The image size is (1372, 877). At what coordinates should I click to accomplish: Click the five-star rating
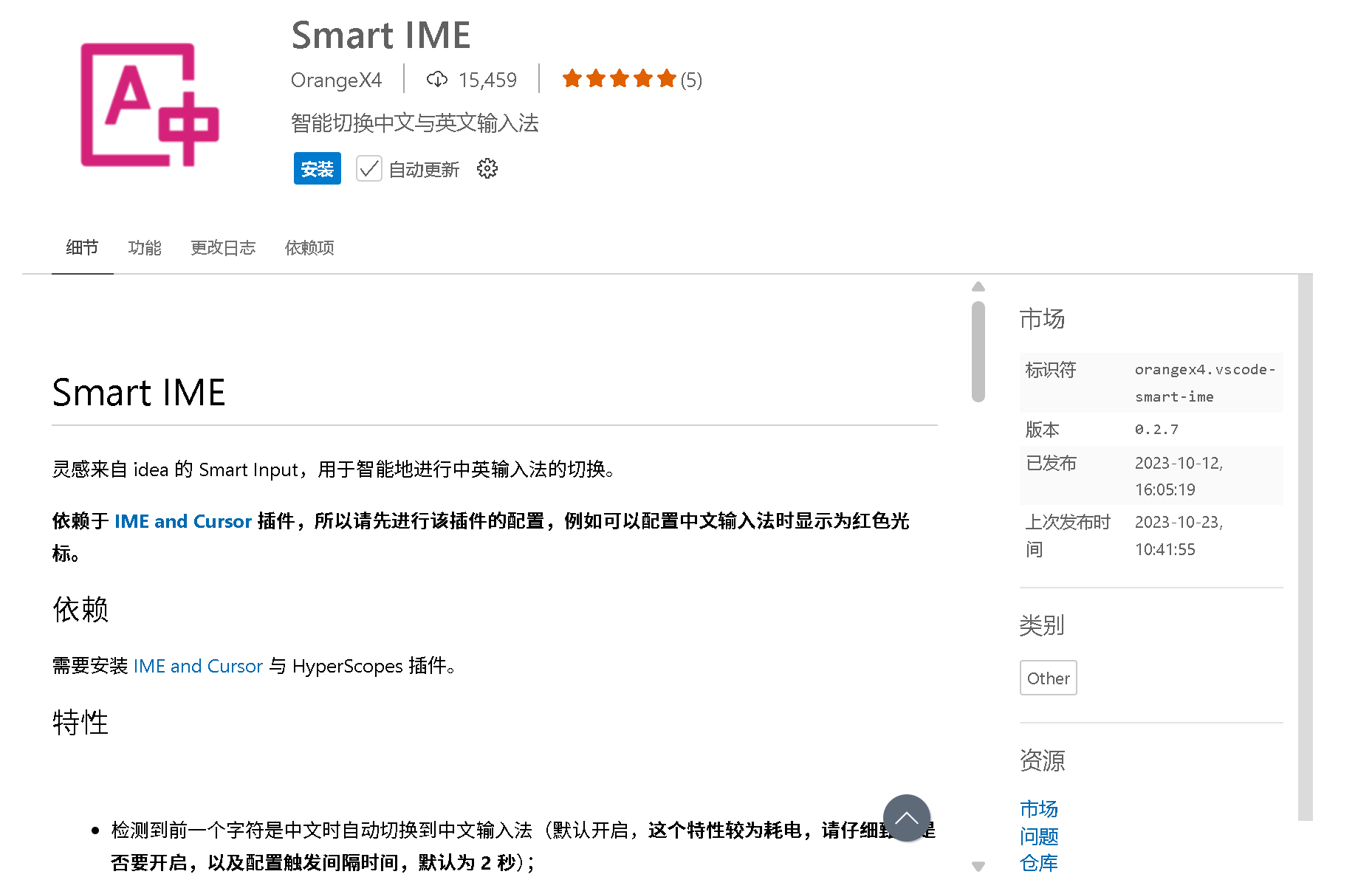pyautogui.click(x=619, y=79)
